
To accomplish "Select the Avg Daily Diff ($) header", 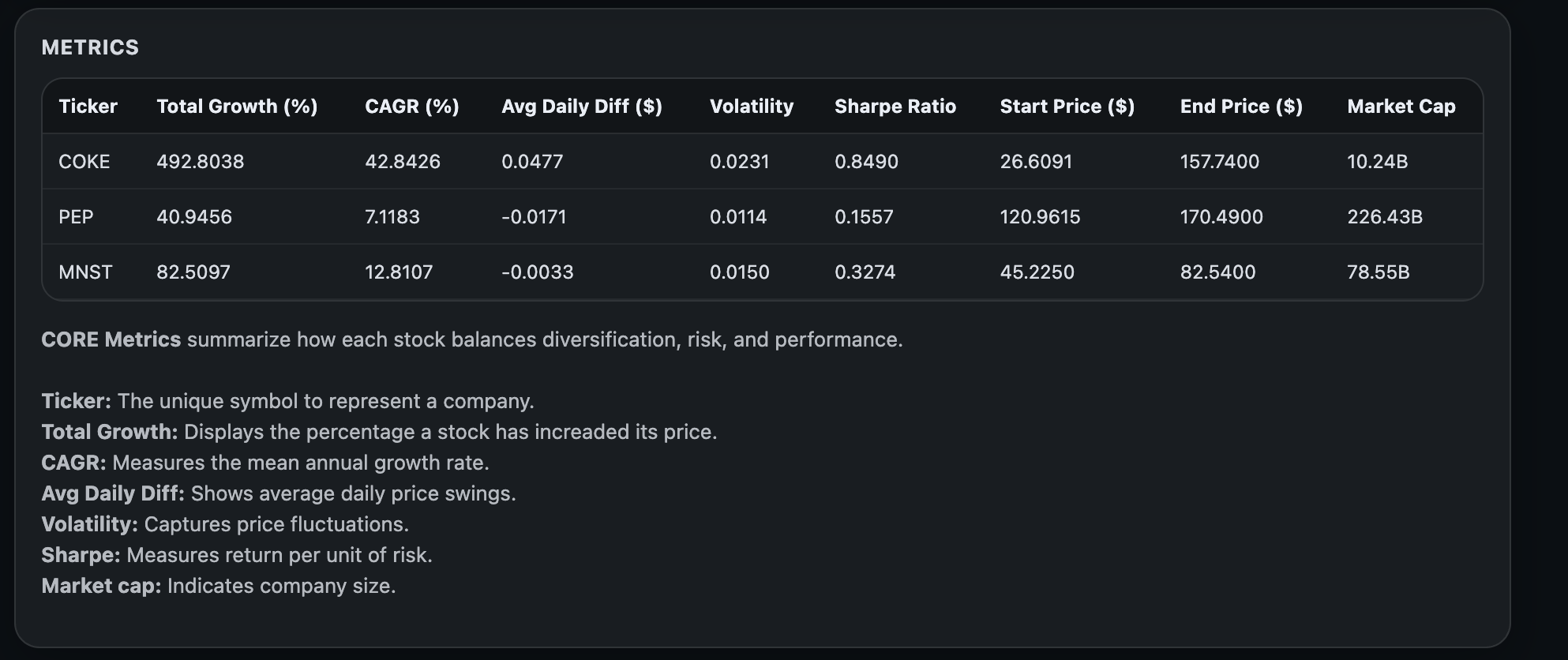I will [x=582, y=107].
